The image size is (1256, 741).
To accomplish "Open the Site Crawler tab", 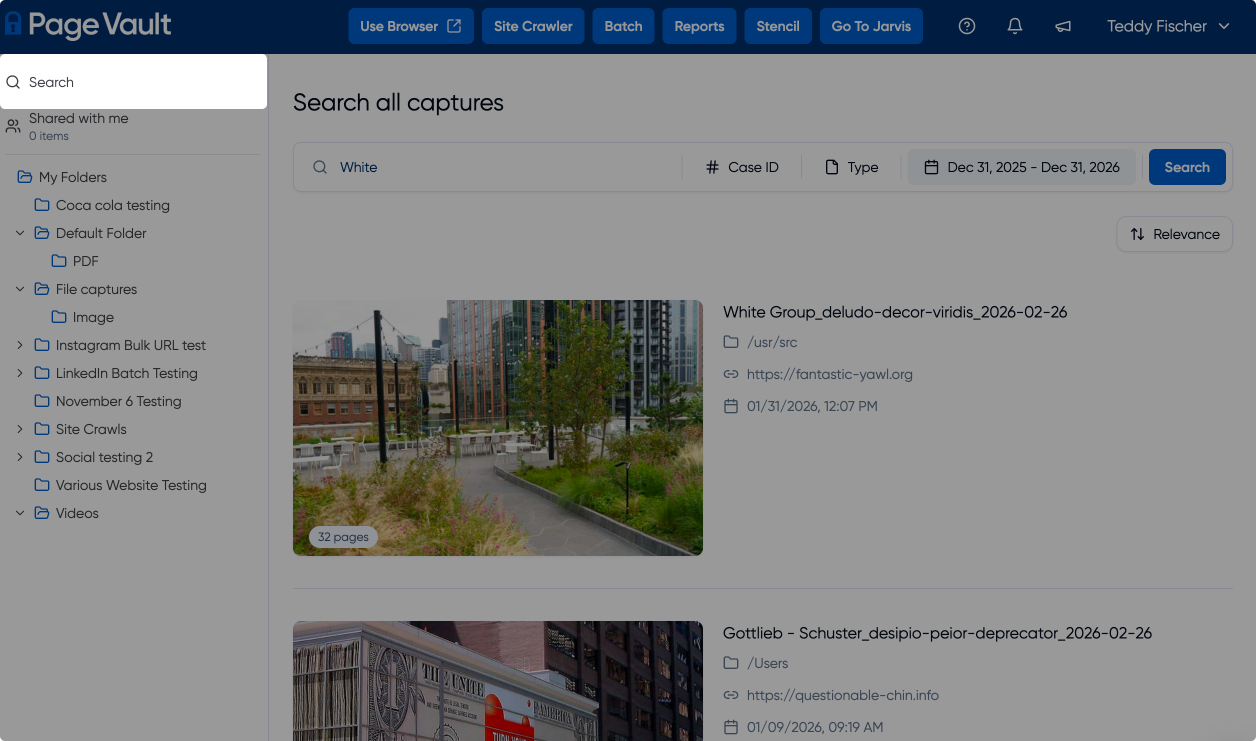I will [x=533, y=27].
